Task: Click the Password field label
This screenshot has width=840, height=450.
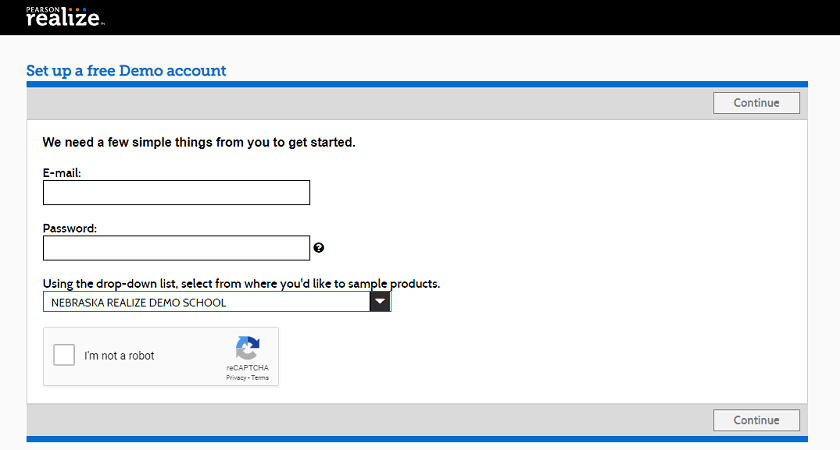Action: pyautogui.click(x=70, y=228)
